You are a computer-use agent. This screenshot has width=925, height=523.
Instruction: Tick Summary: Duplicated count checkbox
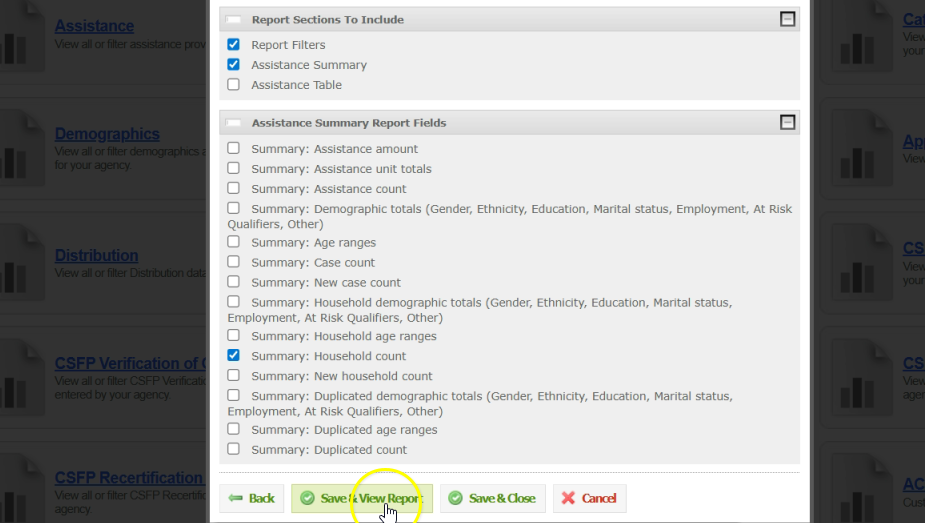(x=233, y=449)
